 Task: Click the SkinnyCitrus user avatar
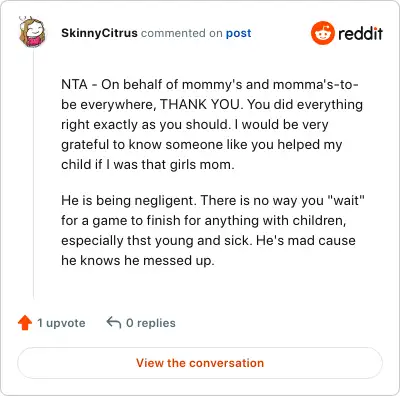(x=32, y=32)
